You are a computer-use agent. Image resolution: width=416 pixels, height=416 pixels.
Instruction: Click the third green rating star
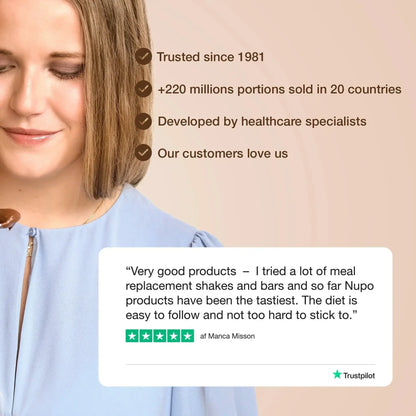(x=160, y=336)
